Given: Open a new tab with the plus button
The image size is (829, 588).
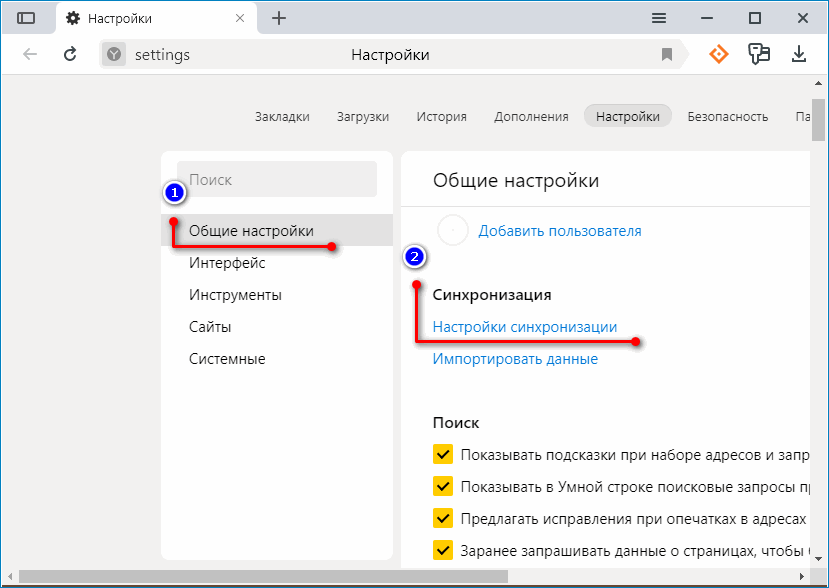Looking at the screenshot, I should click(278, 18).
